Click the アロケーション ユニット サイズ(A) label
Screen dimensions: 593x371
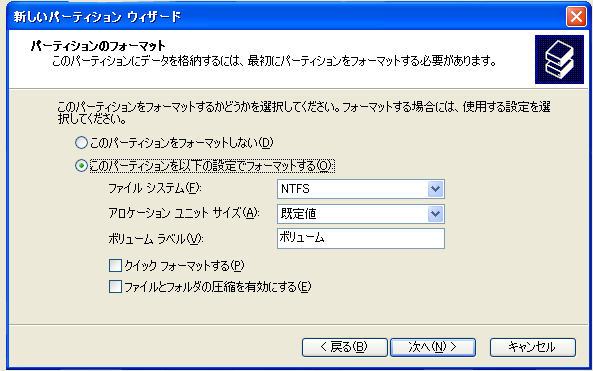pyautogui.click(x=184, y=213)
